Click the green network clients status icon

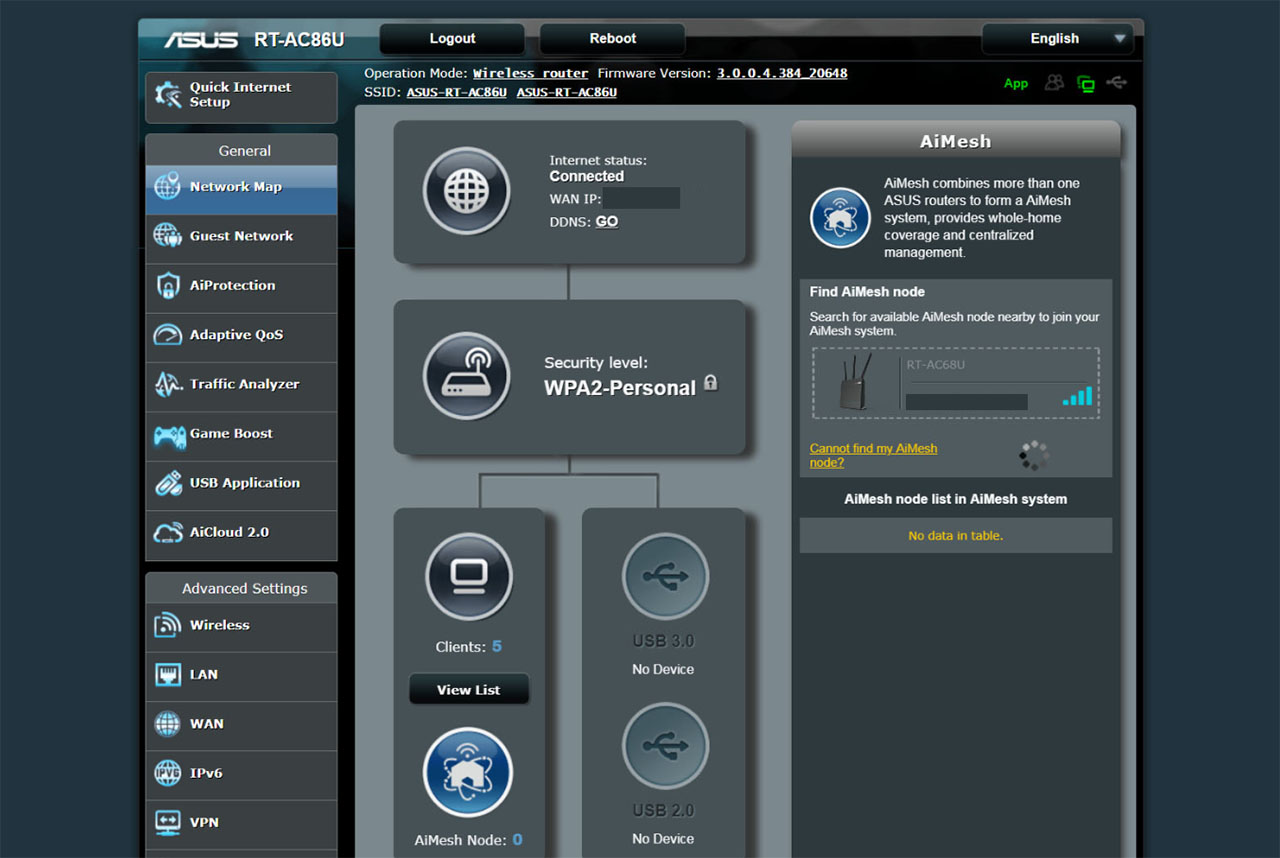(x=1085, y=84)
